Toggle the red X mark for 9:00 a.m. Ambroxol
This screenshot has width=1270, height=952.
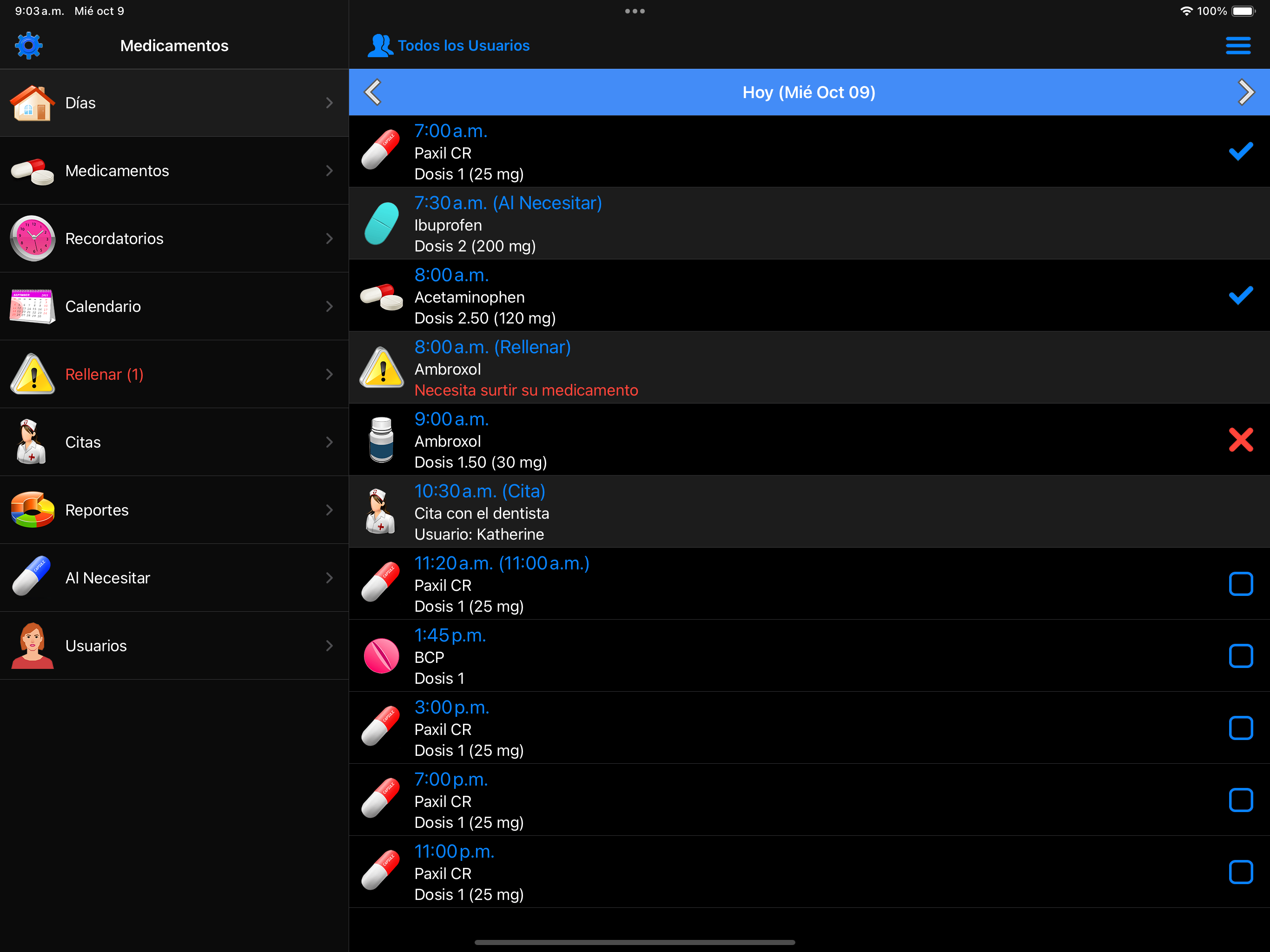click(1241, 440)
